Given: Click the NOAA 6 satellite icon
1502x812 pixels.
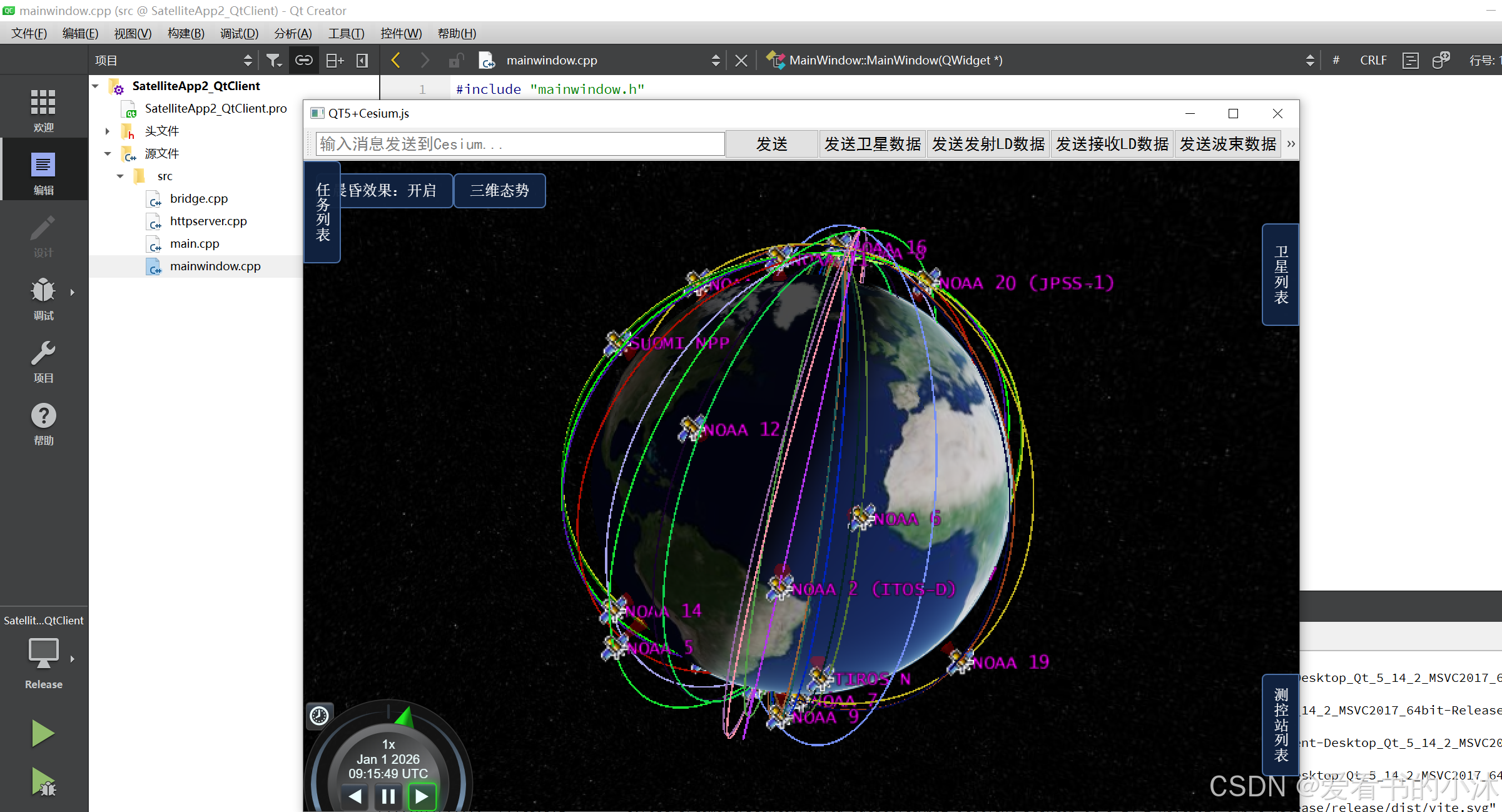Looking at the screenshot, I should click(x=862, y=517).
